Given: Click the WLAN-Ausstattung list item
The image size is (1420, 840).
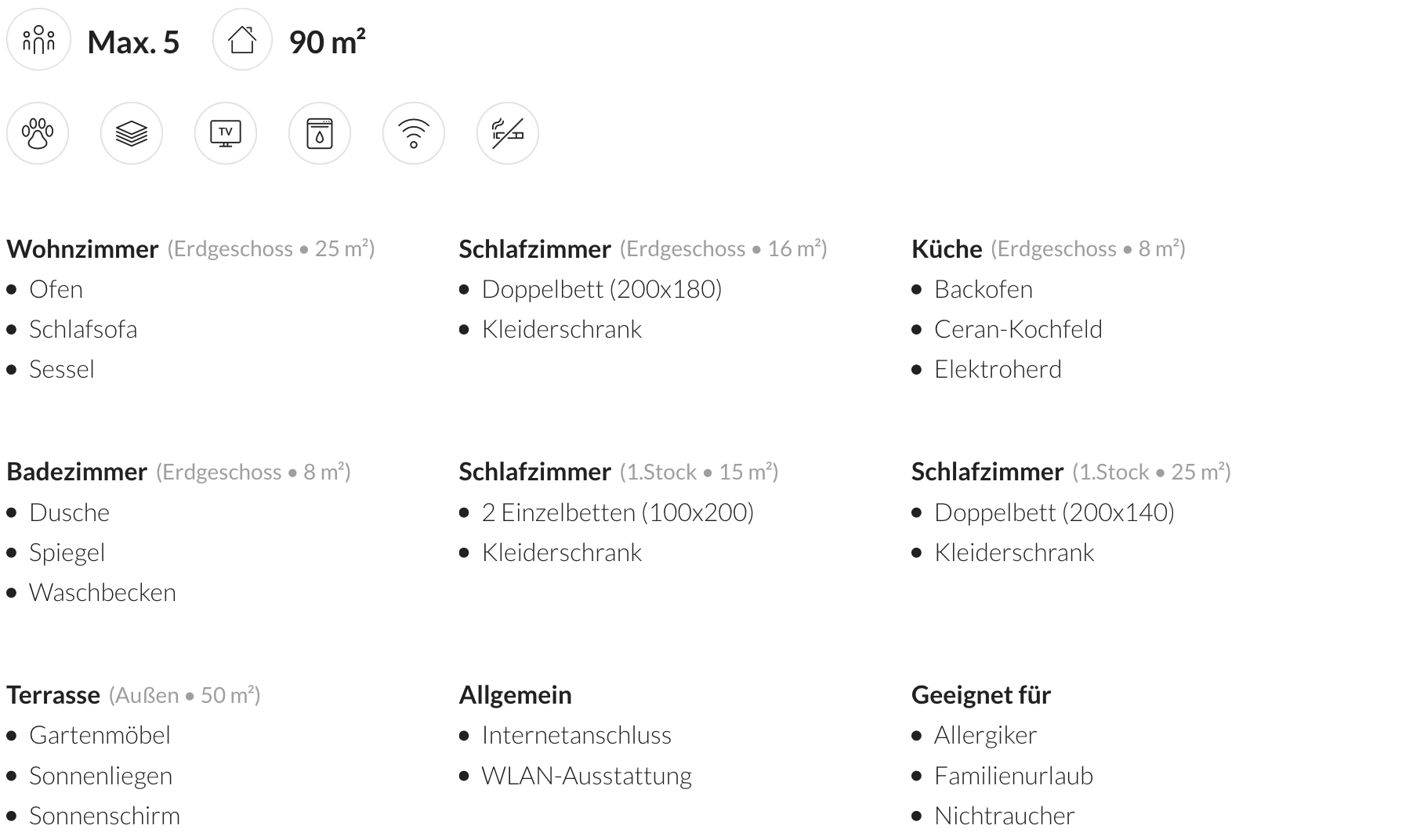Looking at the screenshot, I should click(x=586, y=776).
